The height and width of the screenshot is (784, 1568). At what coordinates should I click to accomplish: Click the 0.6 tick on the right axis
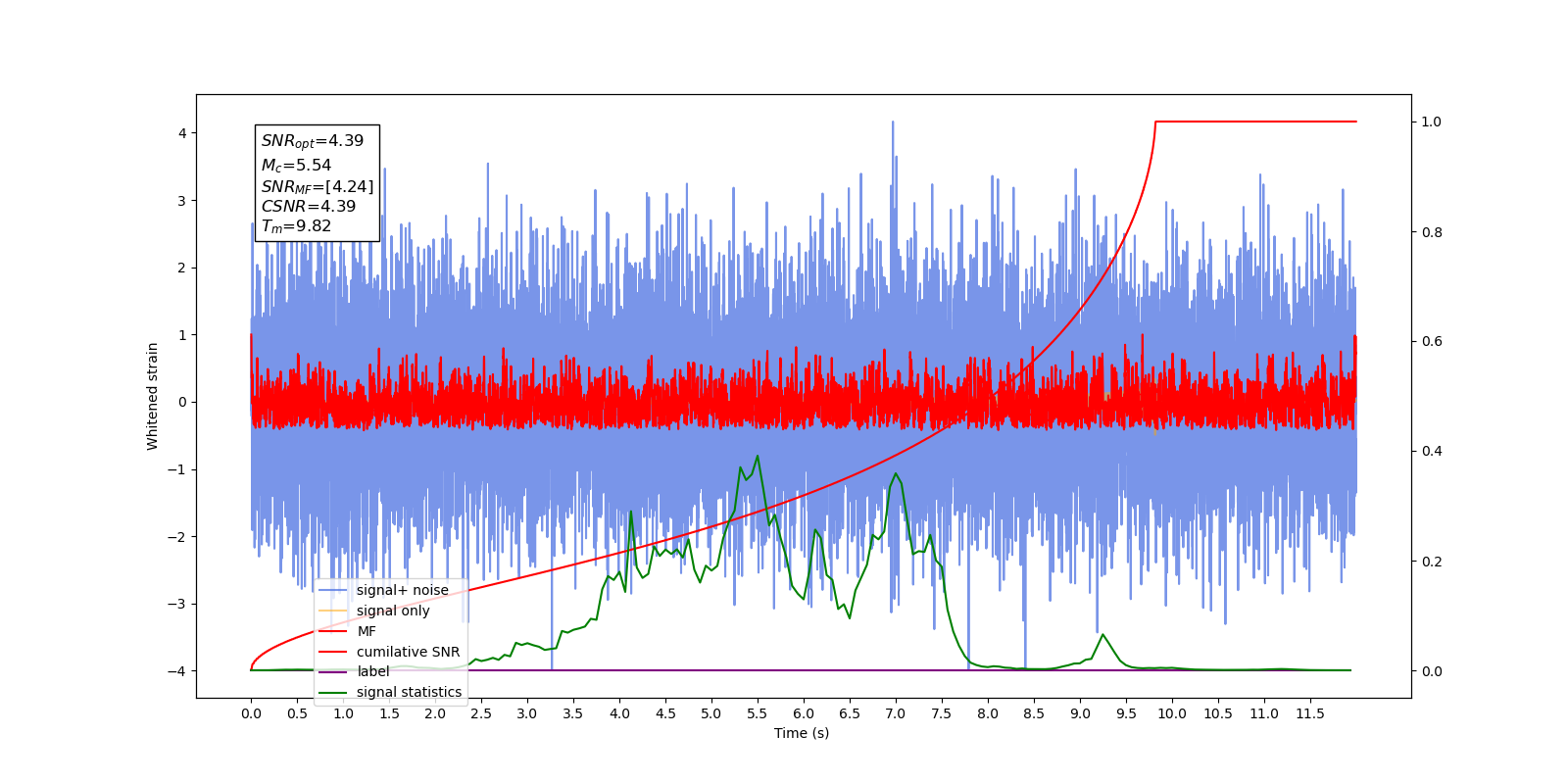1432,342
